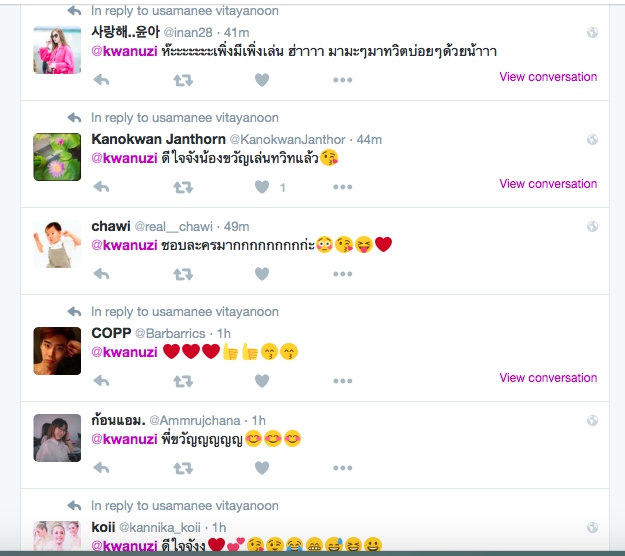Retweet the COPP @Barbarrics tweet
625x556 pixels.
pyautogui.click(x=183, y=381)
